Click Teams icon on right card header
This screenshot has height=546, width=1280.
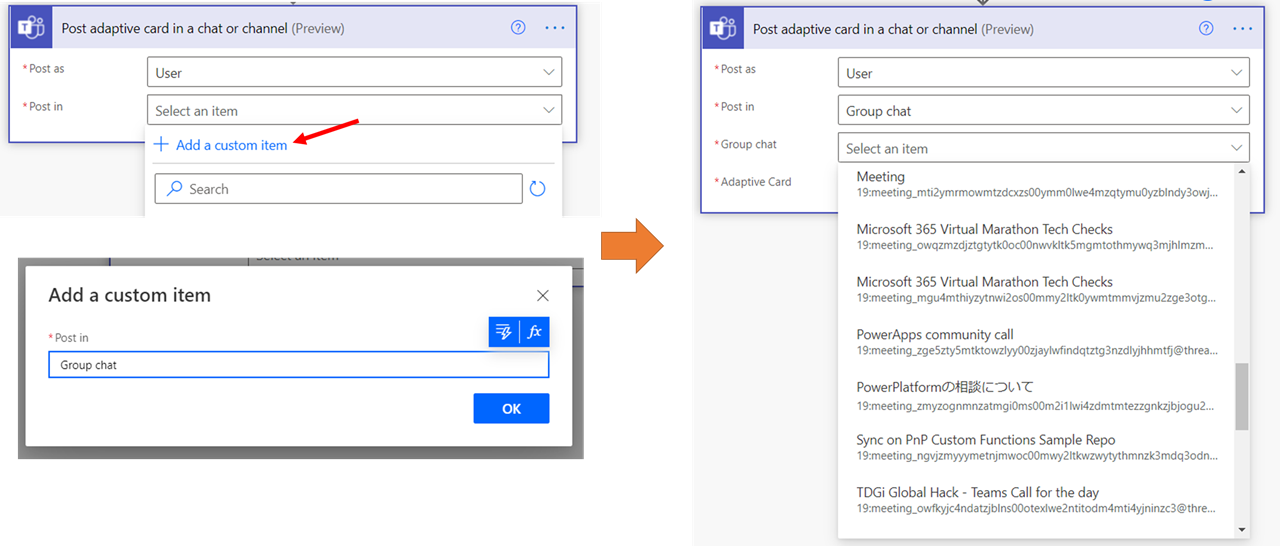tap(722, 29)
